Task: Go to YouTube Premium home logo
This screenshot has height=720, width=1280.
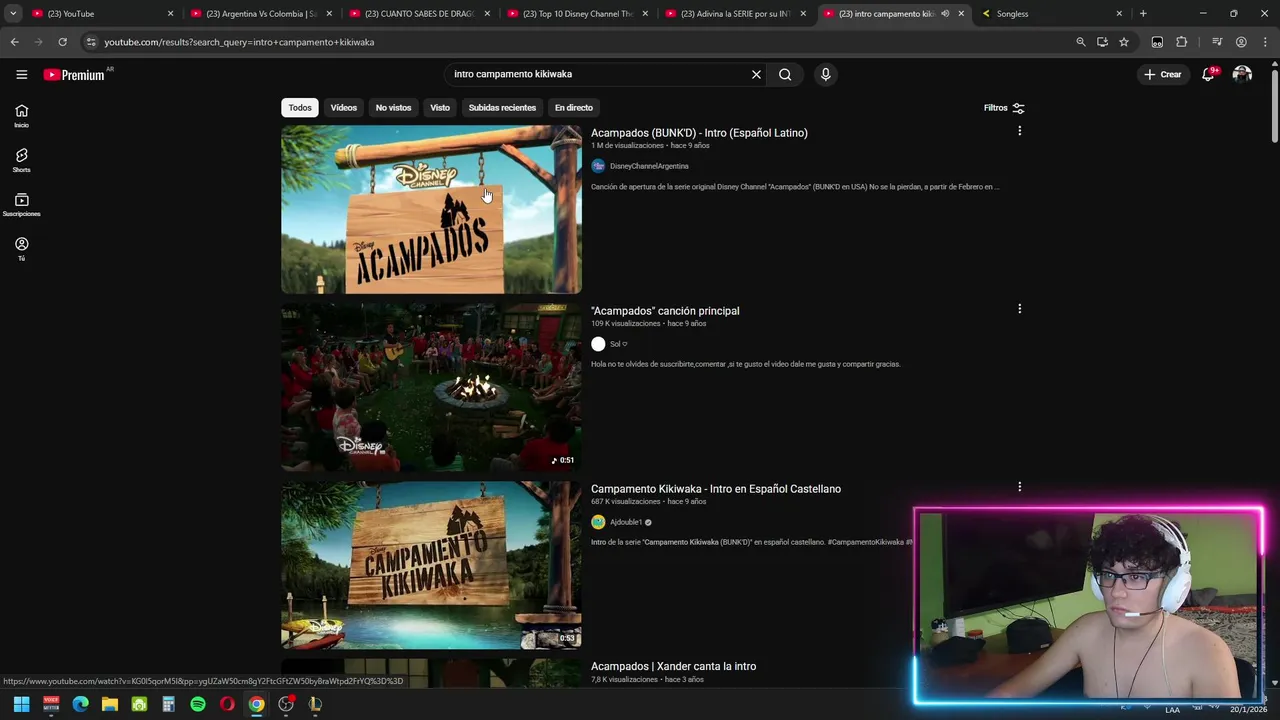Action: pyautogui.click(x=74, y=75)
